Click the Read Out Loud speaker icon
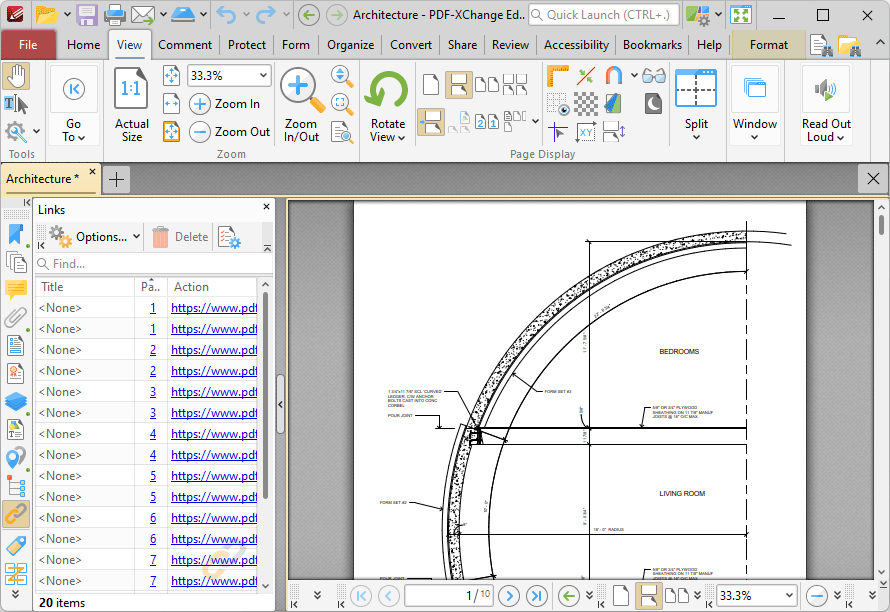Viewport: 890px width, 612px height. 825,91
